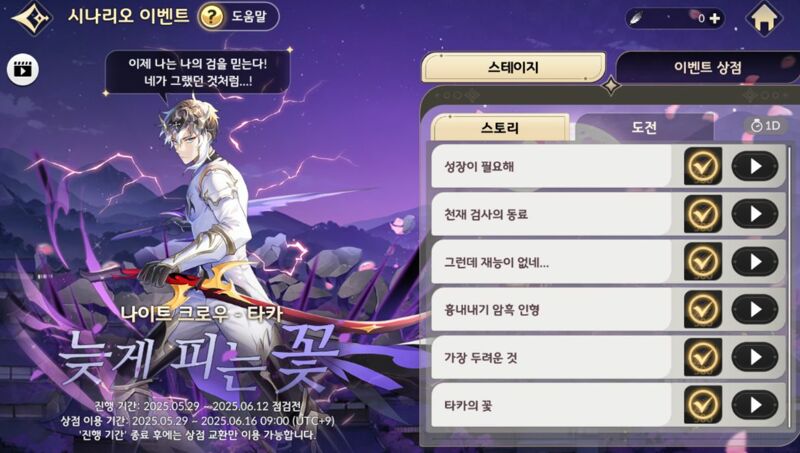Switch to the 도전 tab
Image resolution: width=800 pixels, height=453 pixels.
(644, 127)
